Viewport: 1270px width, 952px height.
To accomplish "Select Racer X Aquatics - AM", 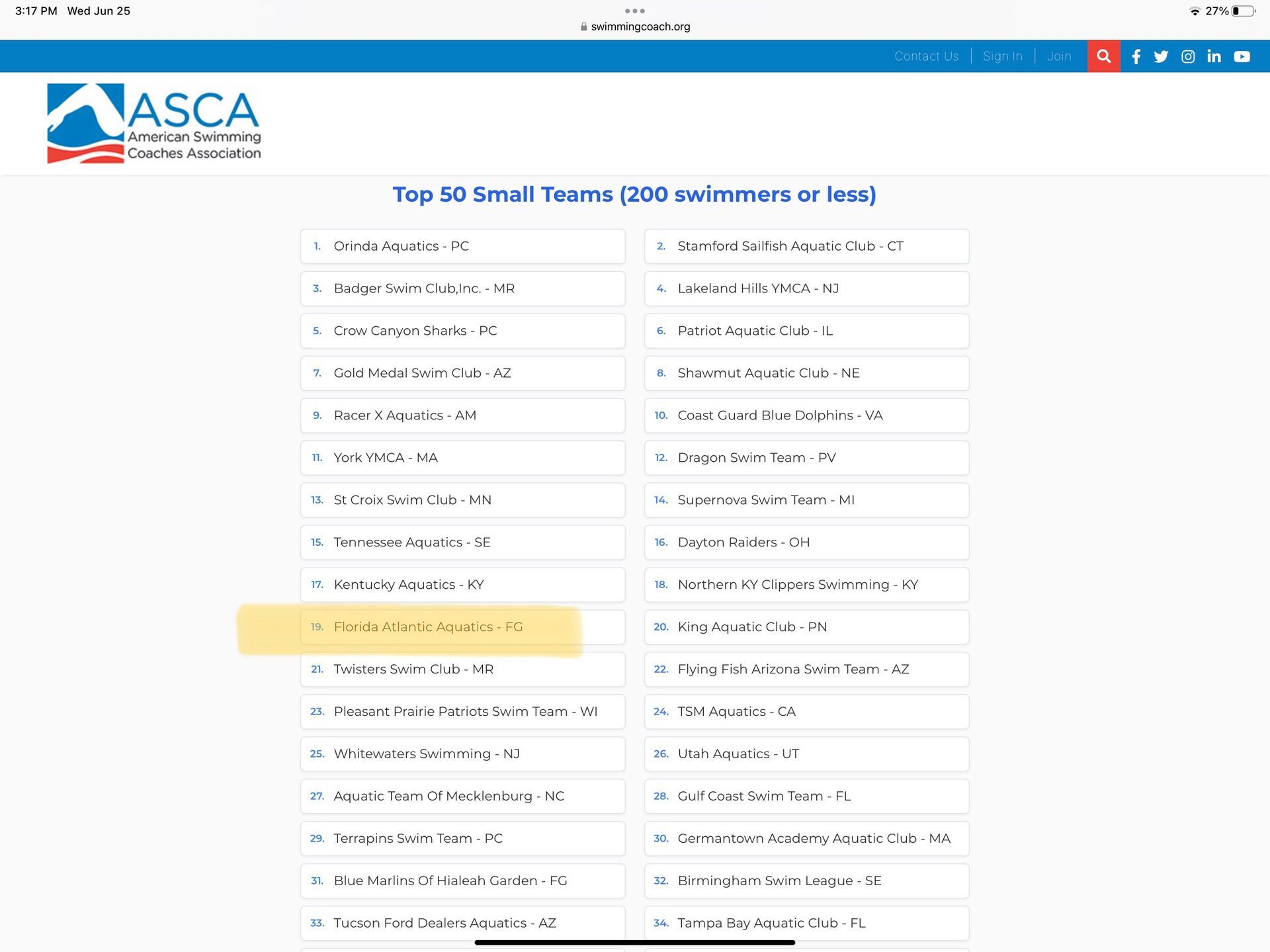I will point(462,415).
